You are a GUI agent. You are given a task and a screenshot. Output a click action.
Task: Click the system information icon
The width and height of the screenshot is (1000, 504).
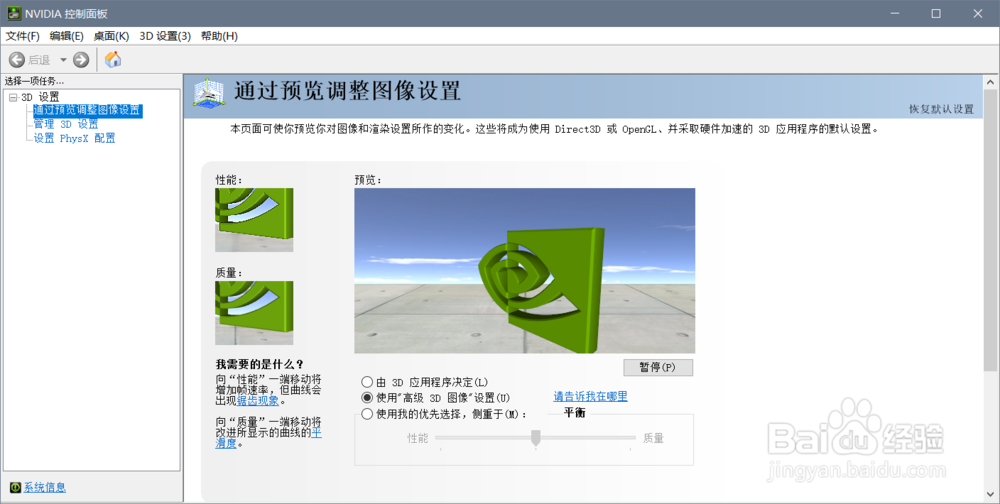(x=15, y=488)
